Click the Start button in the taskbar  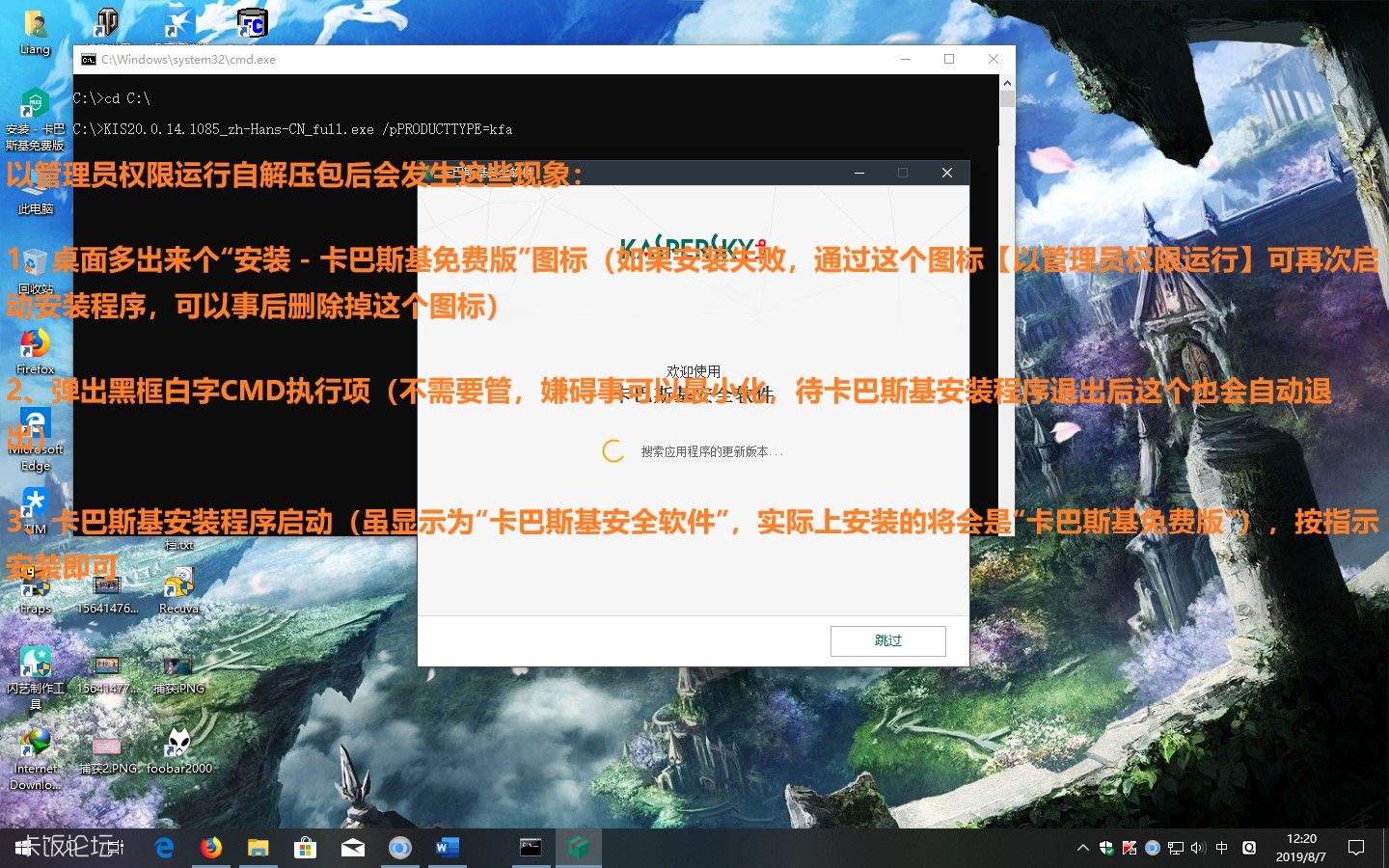tap(23, 848)
